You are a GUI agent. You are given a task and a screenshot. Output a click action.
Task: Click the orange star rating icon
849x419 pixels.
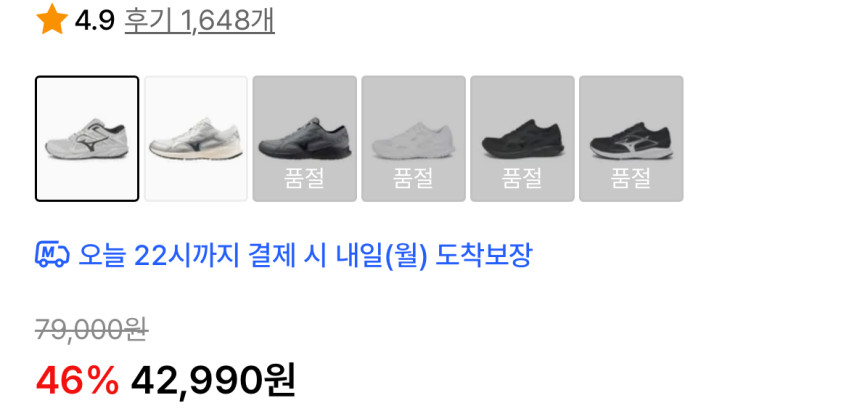pyautogui.click(x=51, y=19)
